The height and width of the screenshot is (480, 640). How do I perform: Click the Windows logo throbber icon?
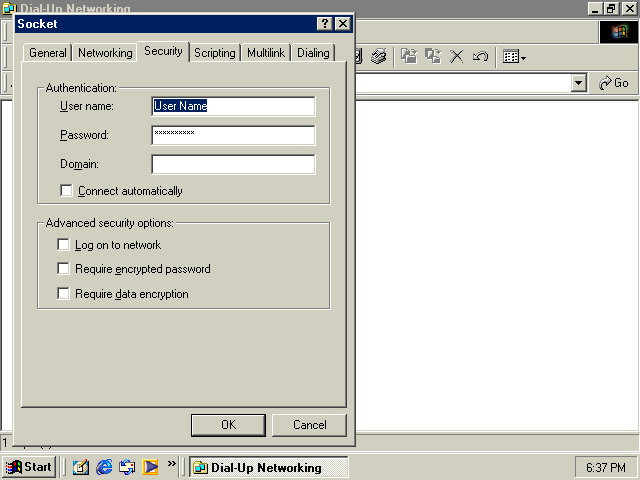tap(619, 32)
